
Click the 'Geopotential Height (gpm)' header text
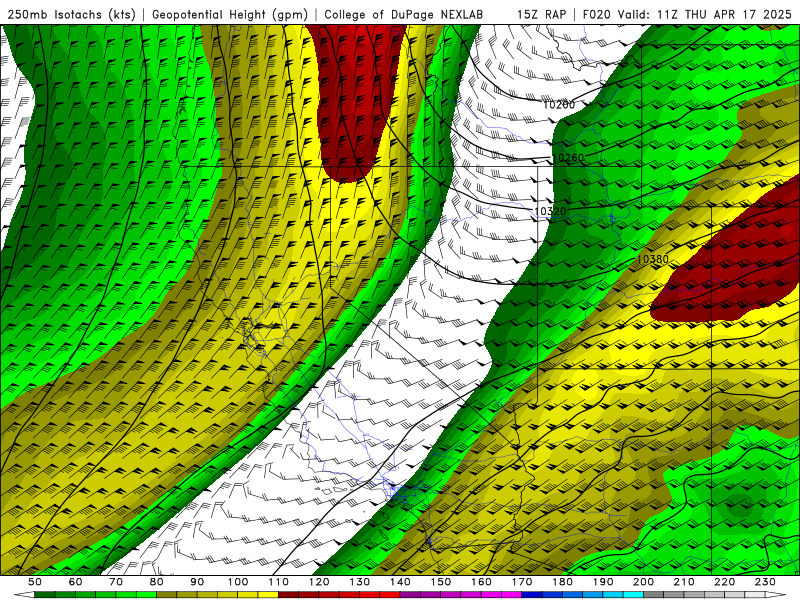point(230,14)
